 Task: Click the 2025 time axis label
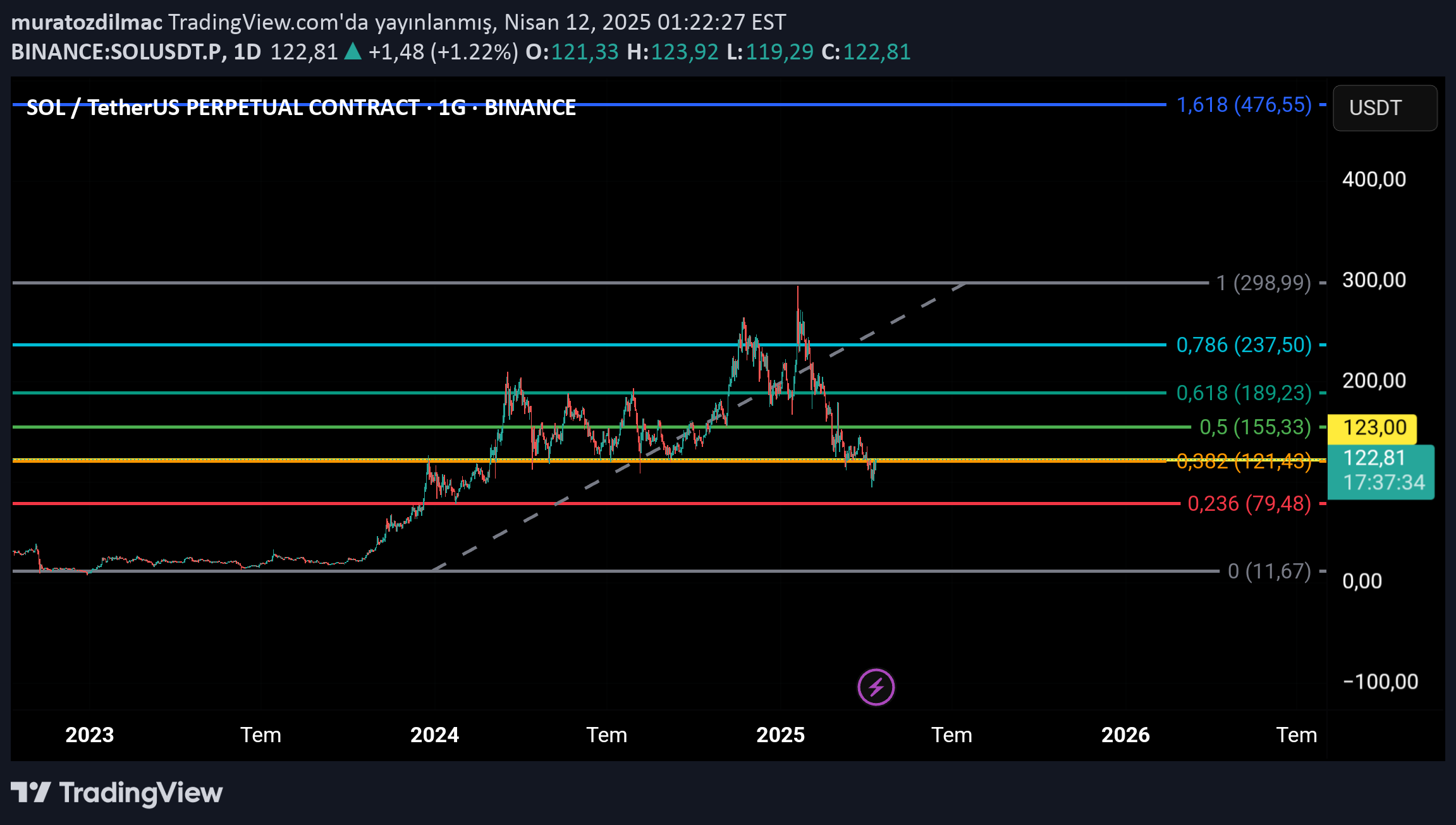click(780, 735)
